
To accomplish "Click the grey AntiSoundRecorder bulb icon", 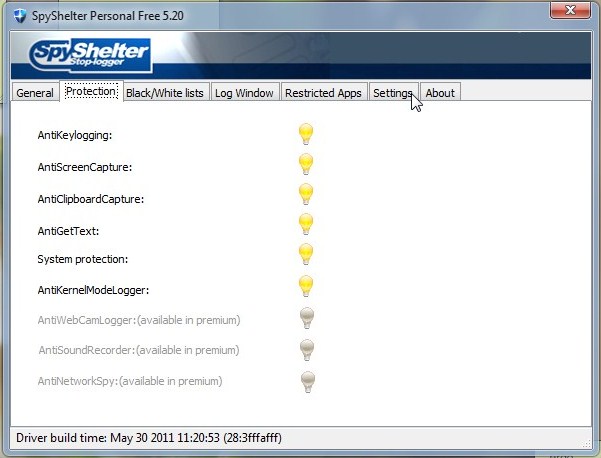I will (x=307, y=350).
